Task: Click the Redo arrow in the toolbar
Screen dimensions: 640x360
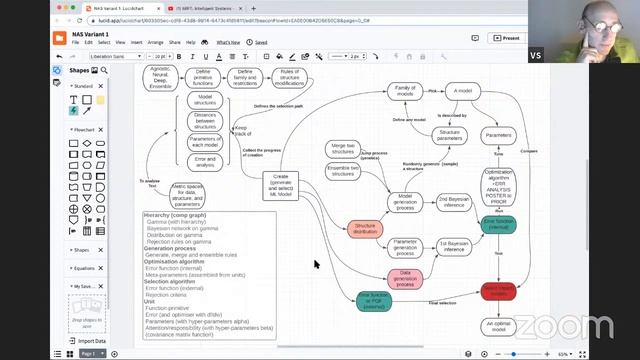Action: click(x=73, y=56)
